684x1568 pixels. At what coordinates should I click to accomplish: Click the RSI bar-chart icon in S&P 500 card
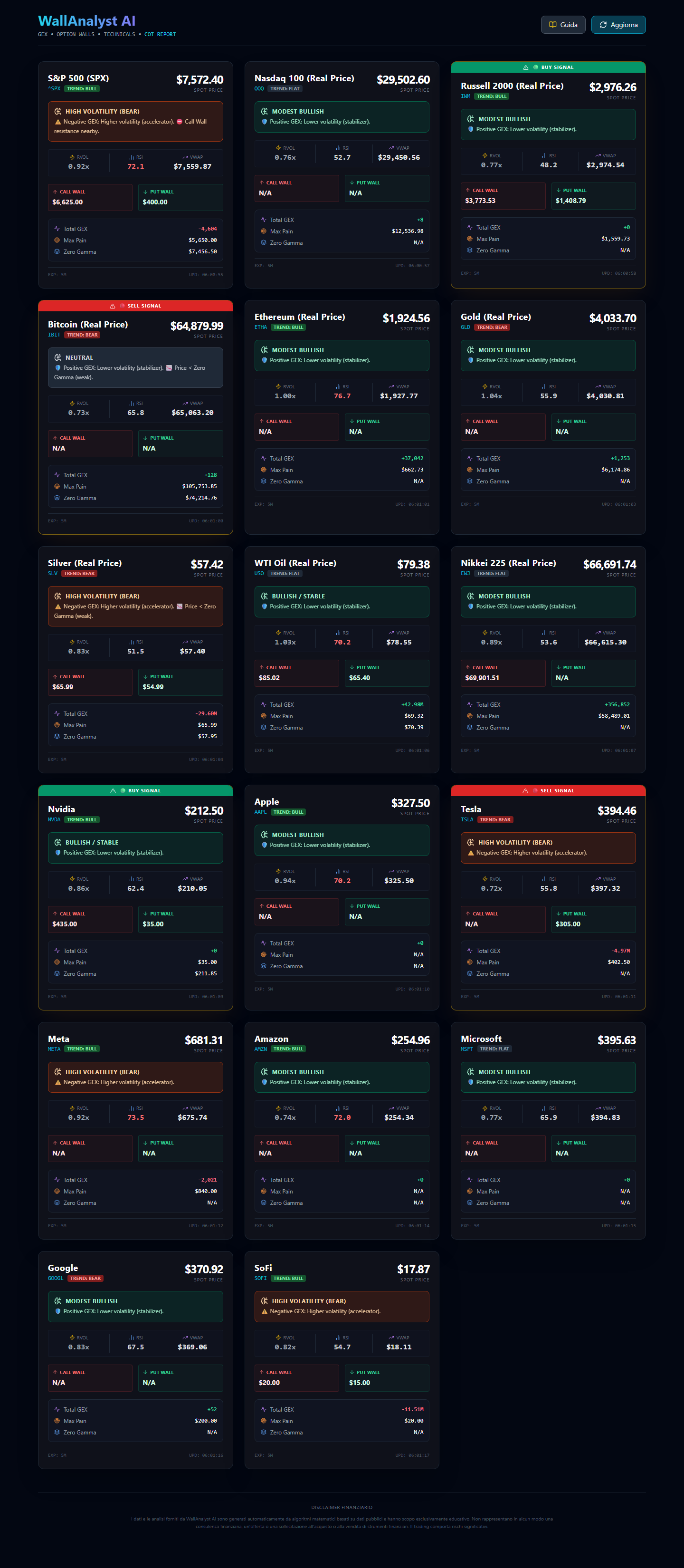[x=132, y=157]
